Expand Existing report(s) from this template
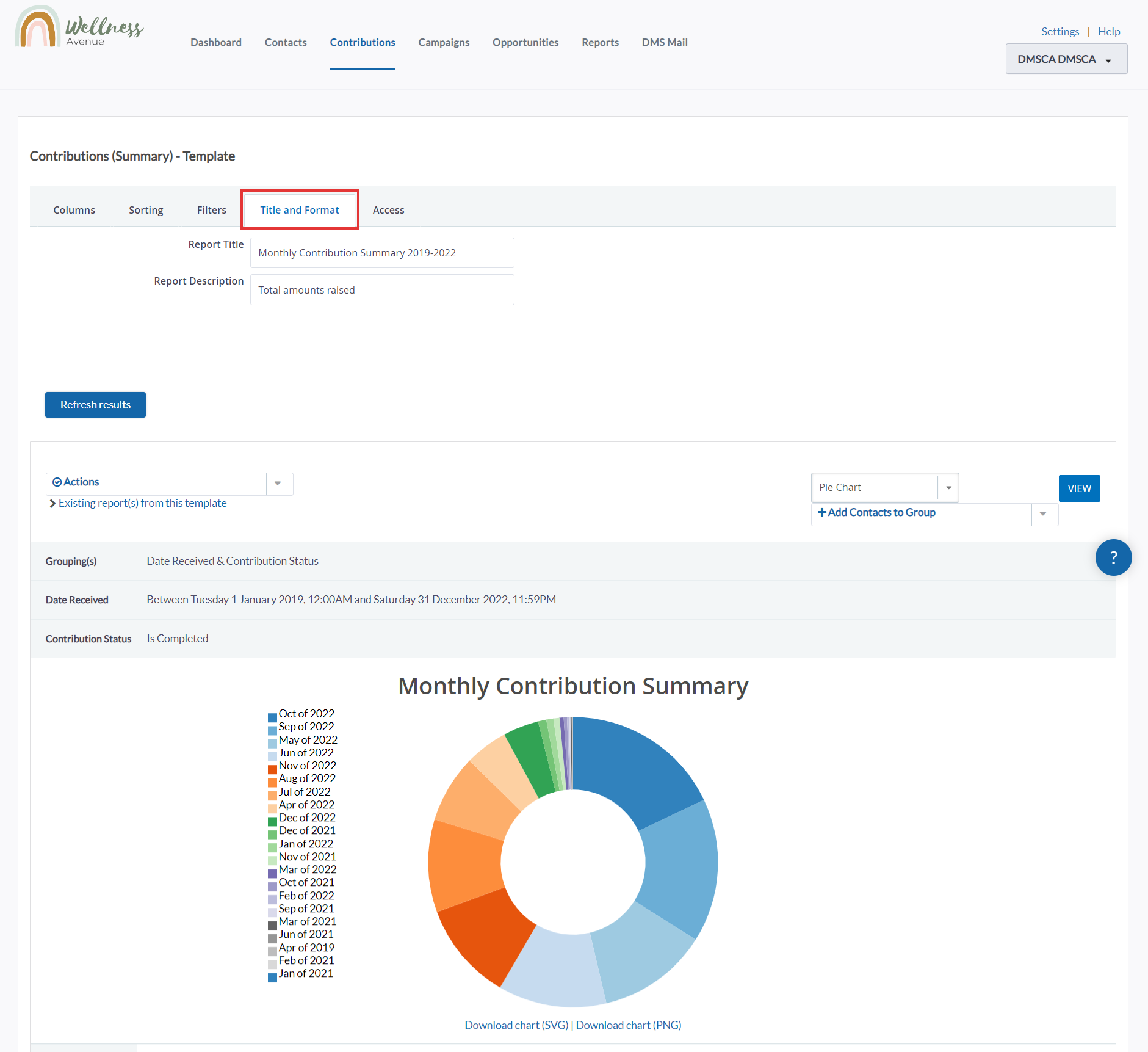Screen dimensions: 1148x1052 [x=142, y=503]
